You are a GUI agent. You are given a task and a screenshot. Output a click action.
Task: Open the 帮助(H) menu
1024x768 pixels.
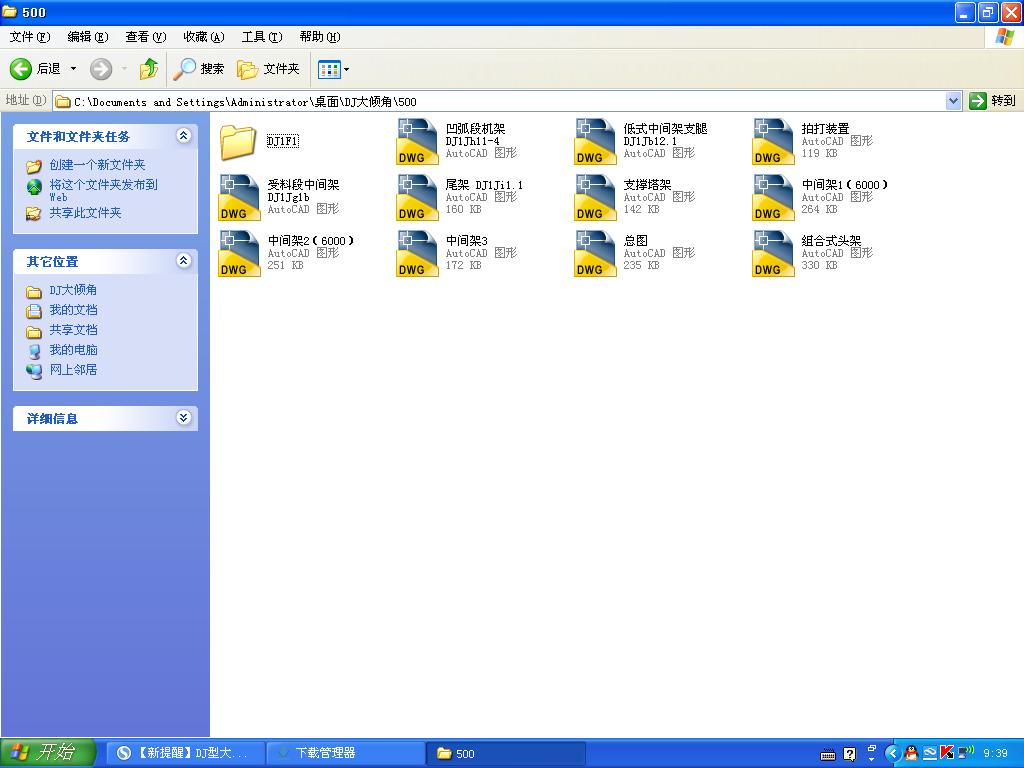tap(320, 37)
